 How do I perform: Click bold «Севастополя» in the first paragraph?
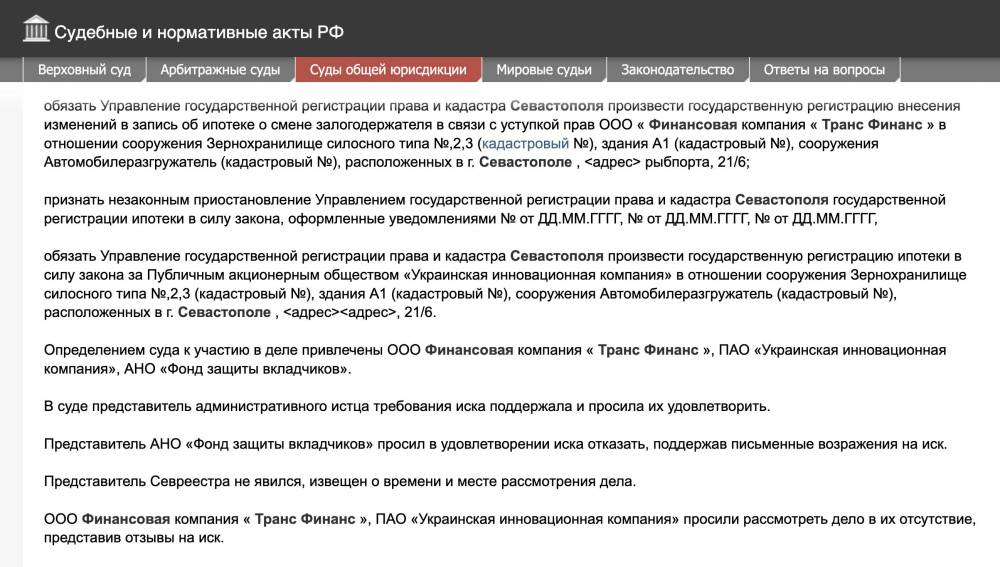(555, 105)
